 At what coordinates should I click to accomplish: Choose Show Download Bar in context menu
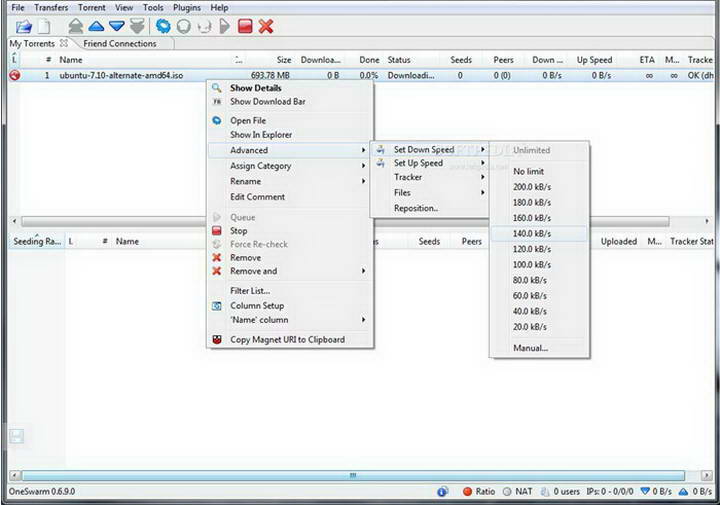[x=291, y=101]
